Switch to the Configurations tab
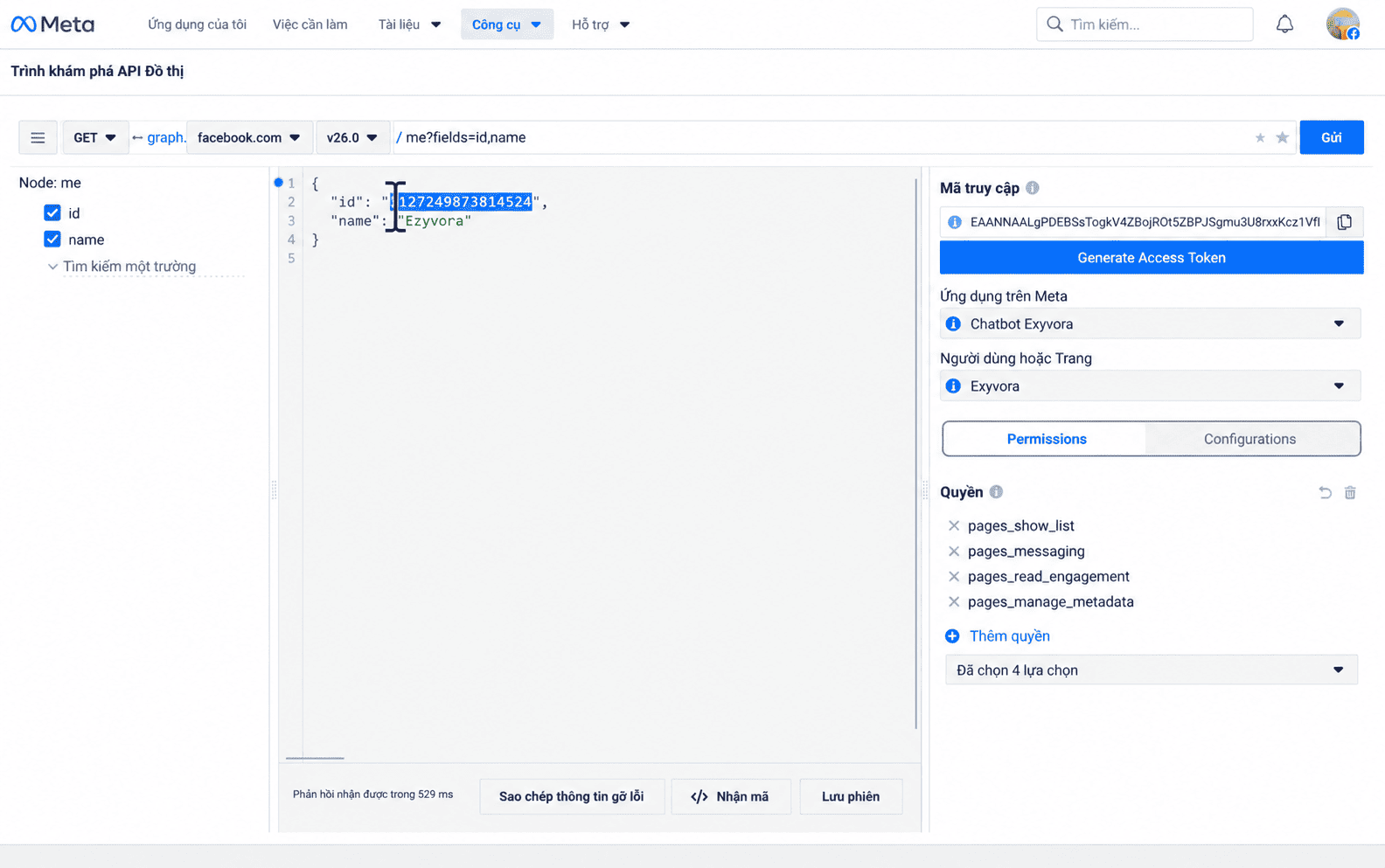1385x868 pixels. tap(1249, 439)
